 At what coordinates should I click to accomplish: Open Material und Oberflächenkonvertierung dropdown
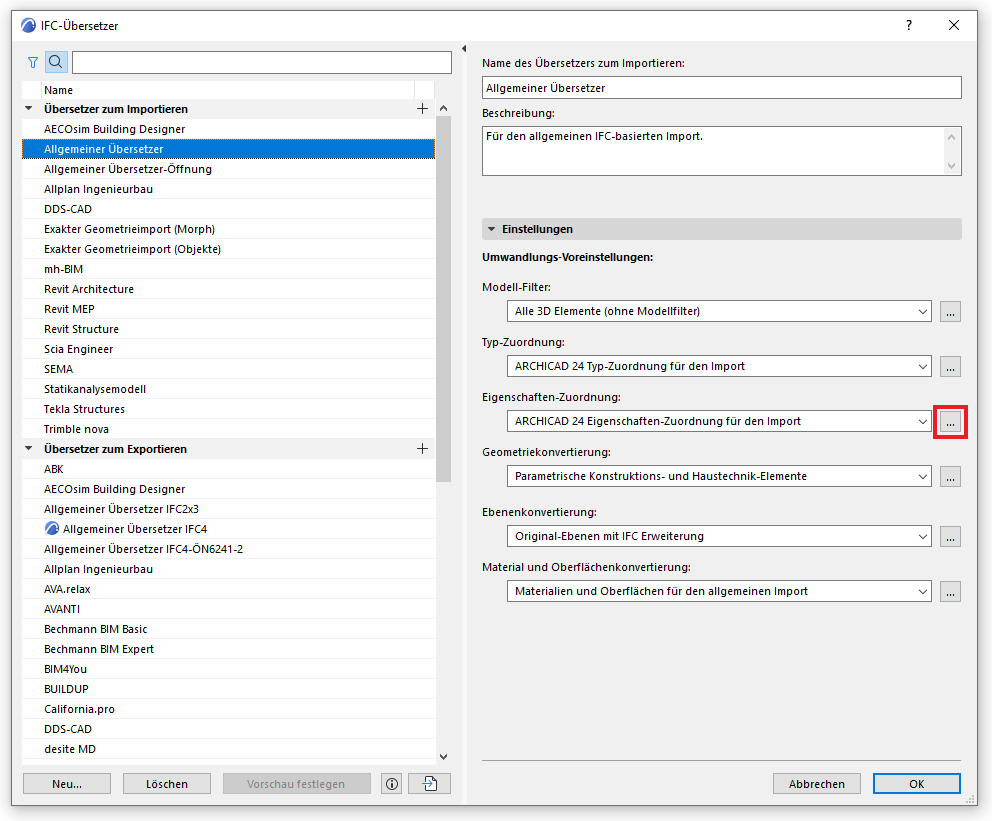coord(719,592)
